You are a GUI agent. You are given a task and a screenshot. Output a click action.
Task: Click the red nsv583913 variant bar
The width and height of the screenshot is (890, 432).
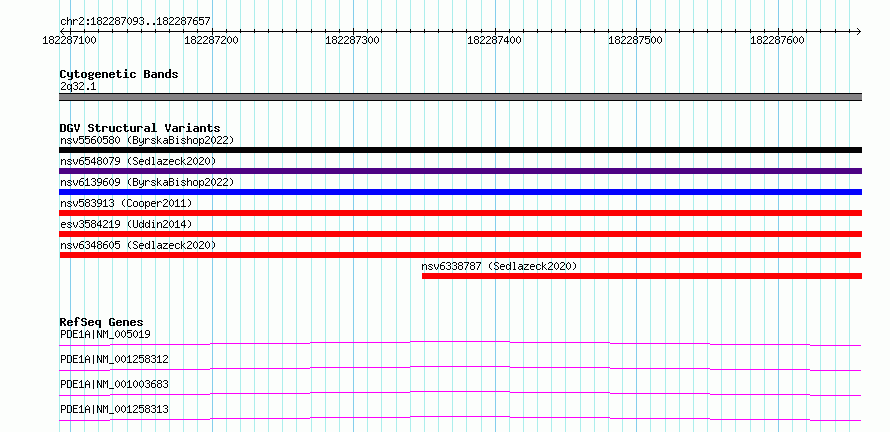pyautogui.click(x=460, y=213)
